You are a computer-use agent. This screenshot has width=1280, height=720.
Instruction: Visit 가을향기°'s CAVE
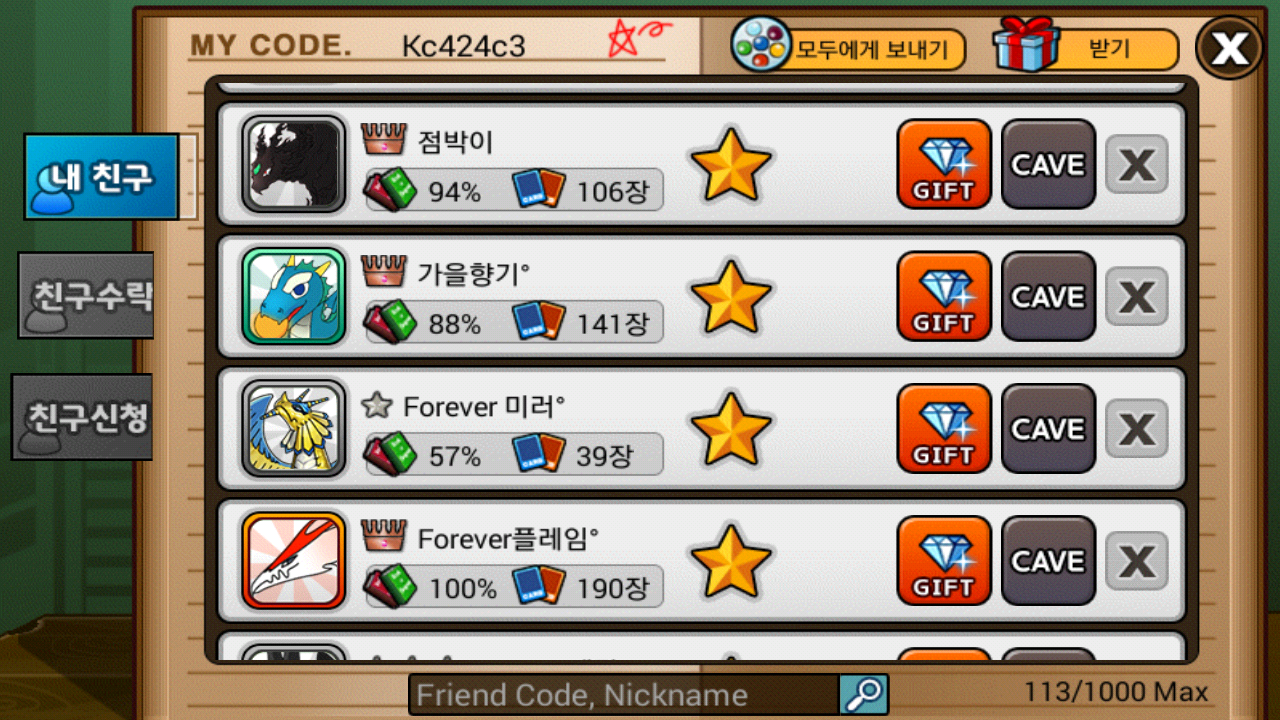1048,296
